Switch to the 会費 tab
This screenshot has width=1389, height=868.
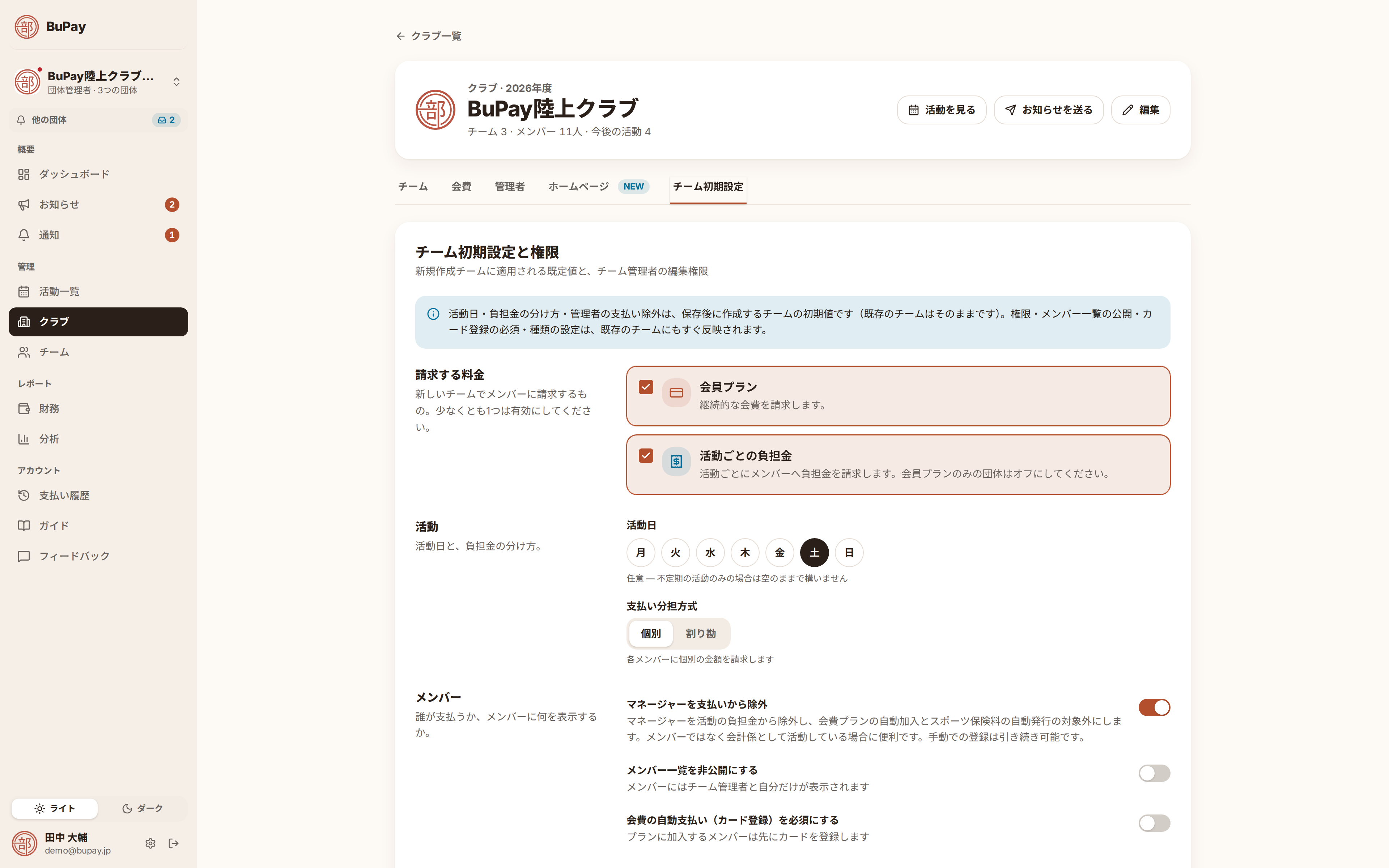461,187
